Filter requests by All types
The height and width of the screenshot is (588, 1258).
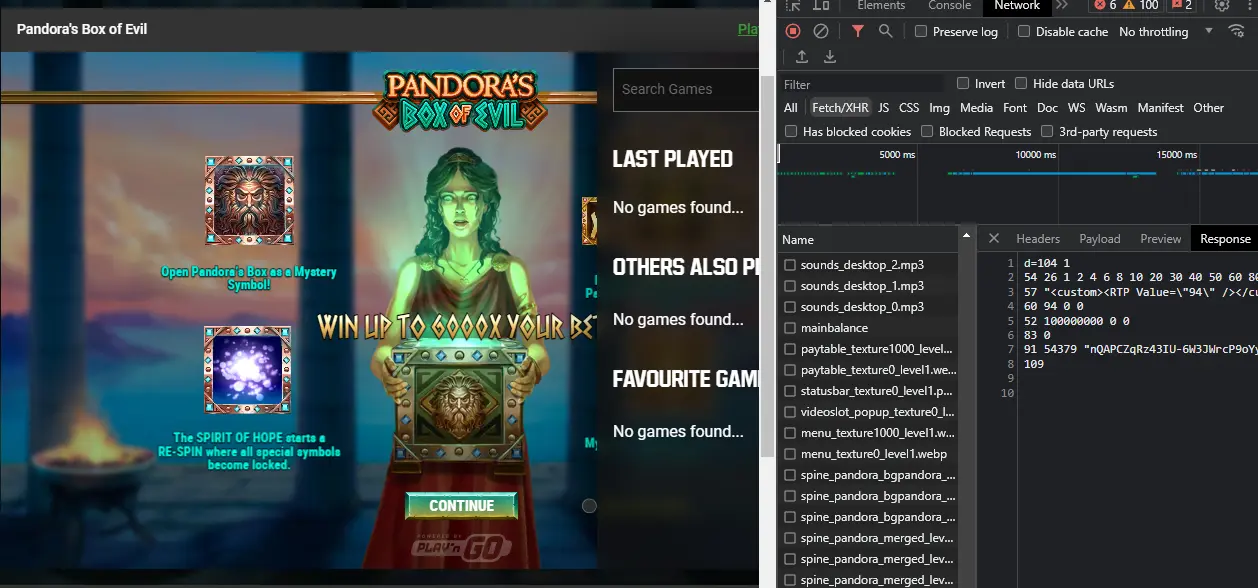(791, 107)
